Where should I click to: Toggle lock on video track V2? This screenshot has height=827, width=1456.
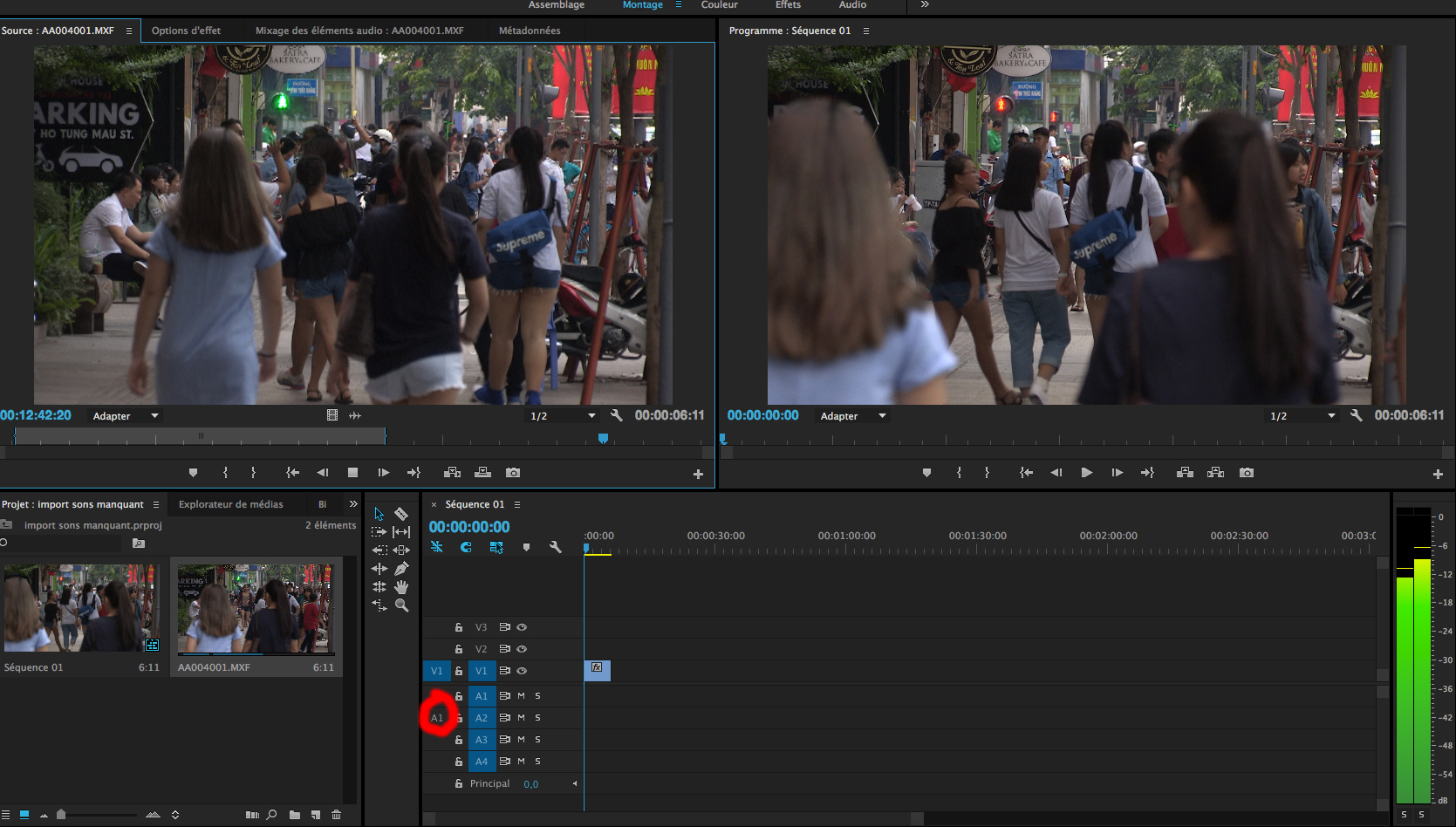coord(459,649)
